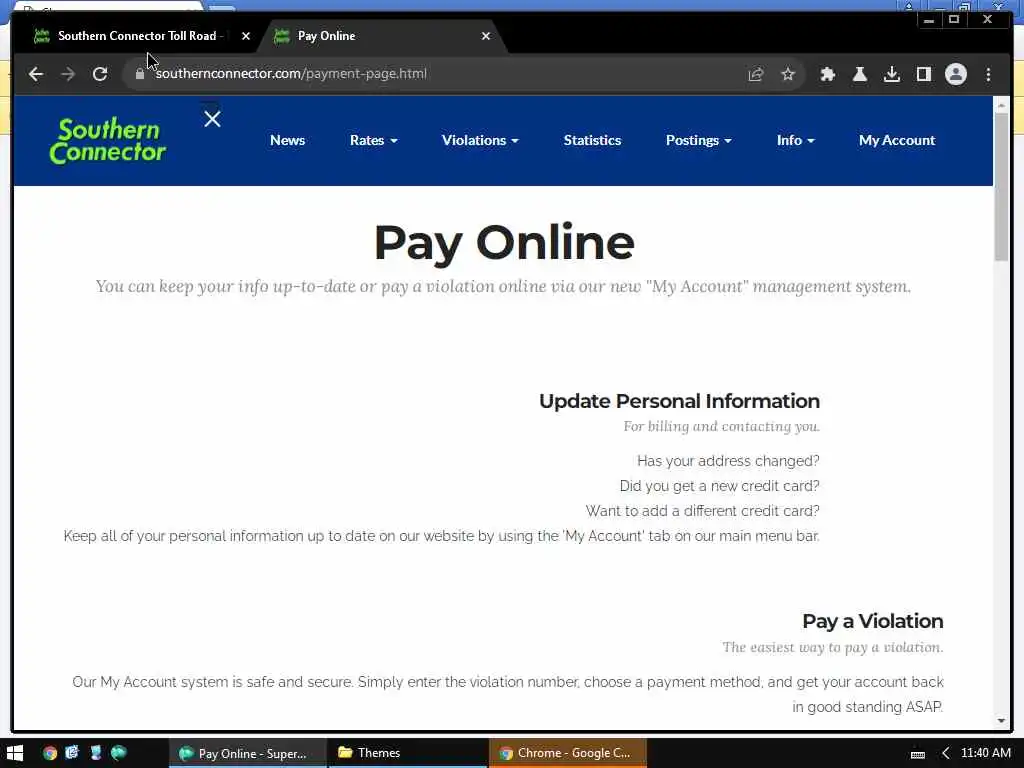Go to My Account

(897, 140)
